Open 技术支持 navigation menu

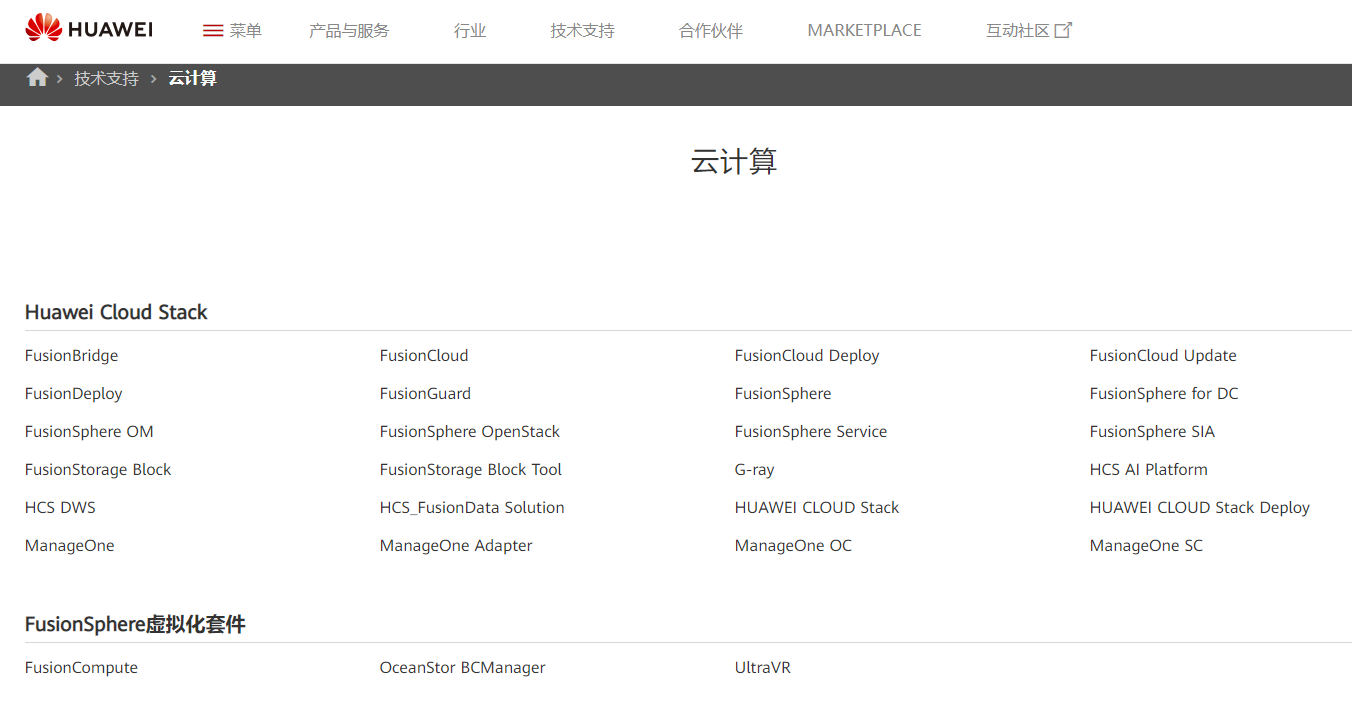coord(582,31)
